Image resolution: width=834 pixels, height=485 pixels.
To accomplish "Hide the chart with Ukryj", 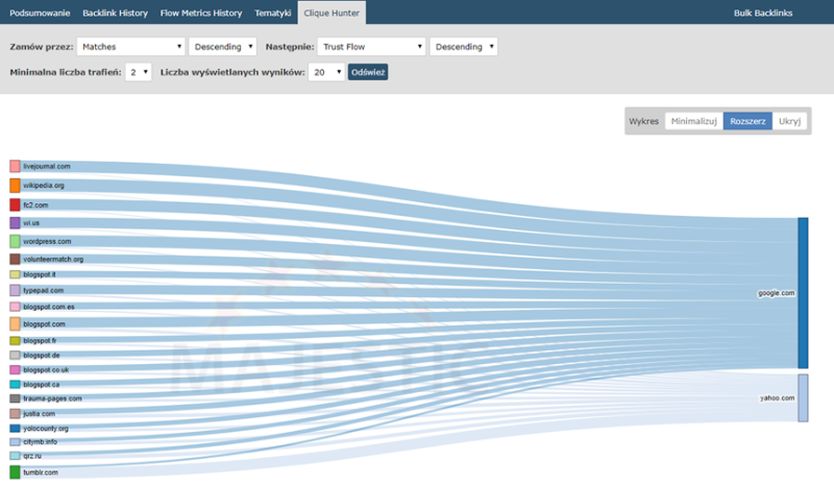I will tap(789, 121).
